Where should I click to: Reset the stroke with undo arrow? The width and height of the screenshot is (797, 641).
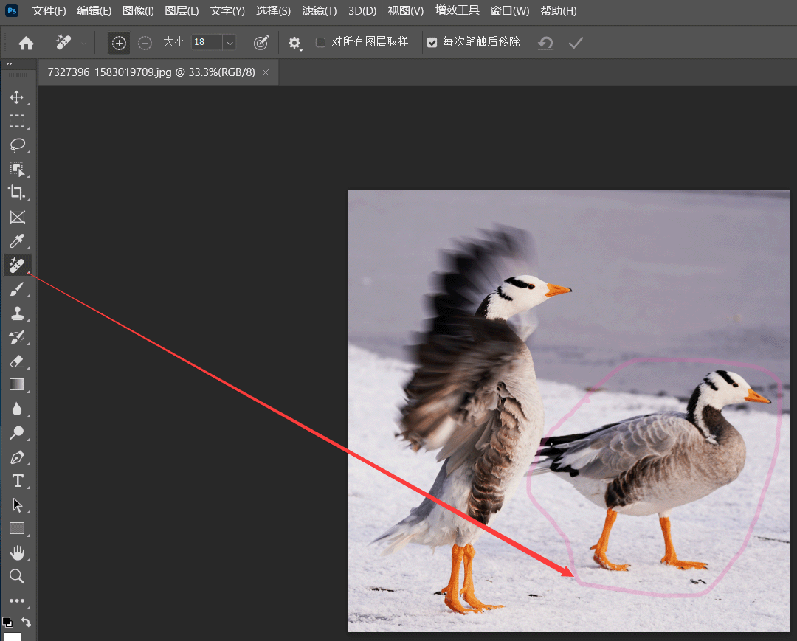pyautogui.click(x=545, y=43)
